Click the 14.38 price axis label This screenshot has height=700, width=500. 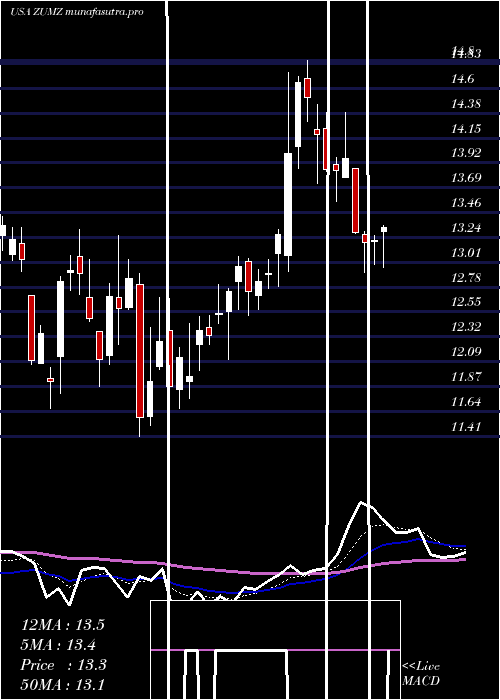pyautogui.click(x=466, y=104)
